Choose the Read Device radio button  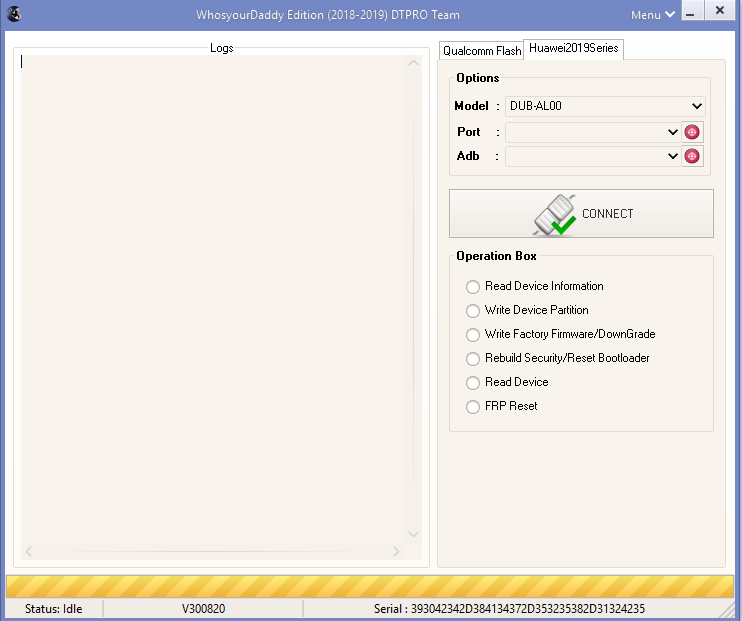tap(507, 382)
